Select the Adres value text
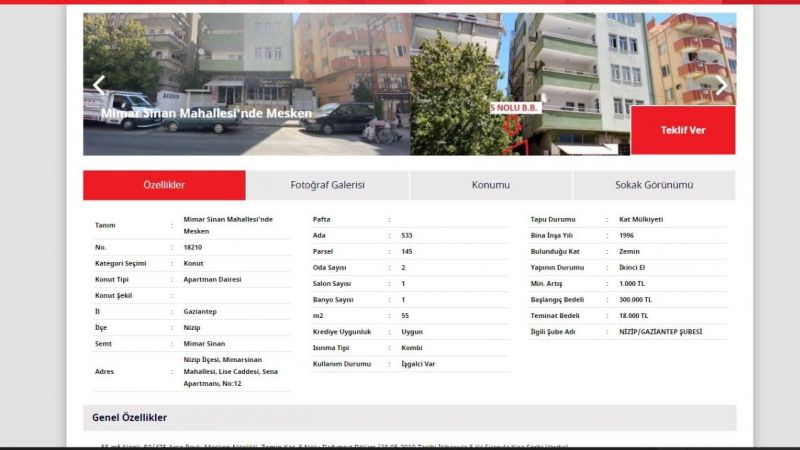Viewport: 800px width, 450px height. (x=231, y=371)
